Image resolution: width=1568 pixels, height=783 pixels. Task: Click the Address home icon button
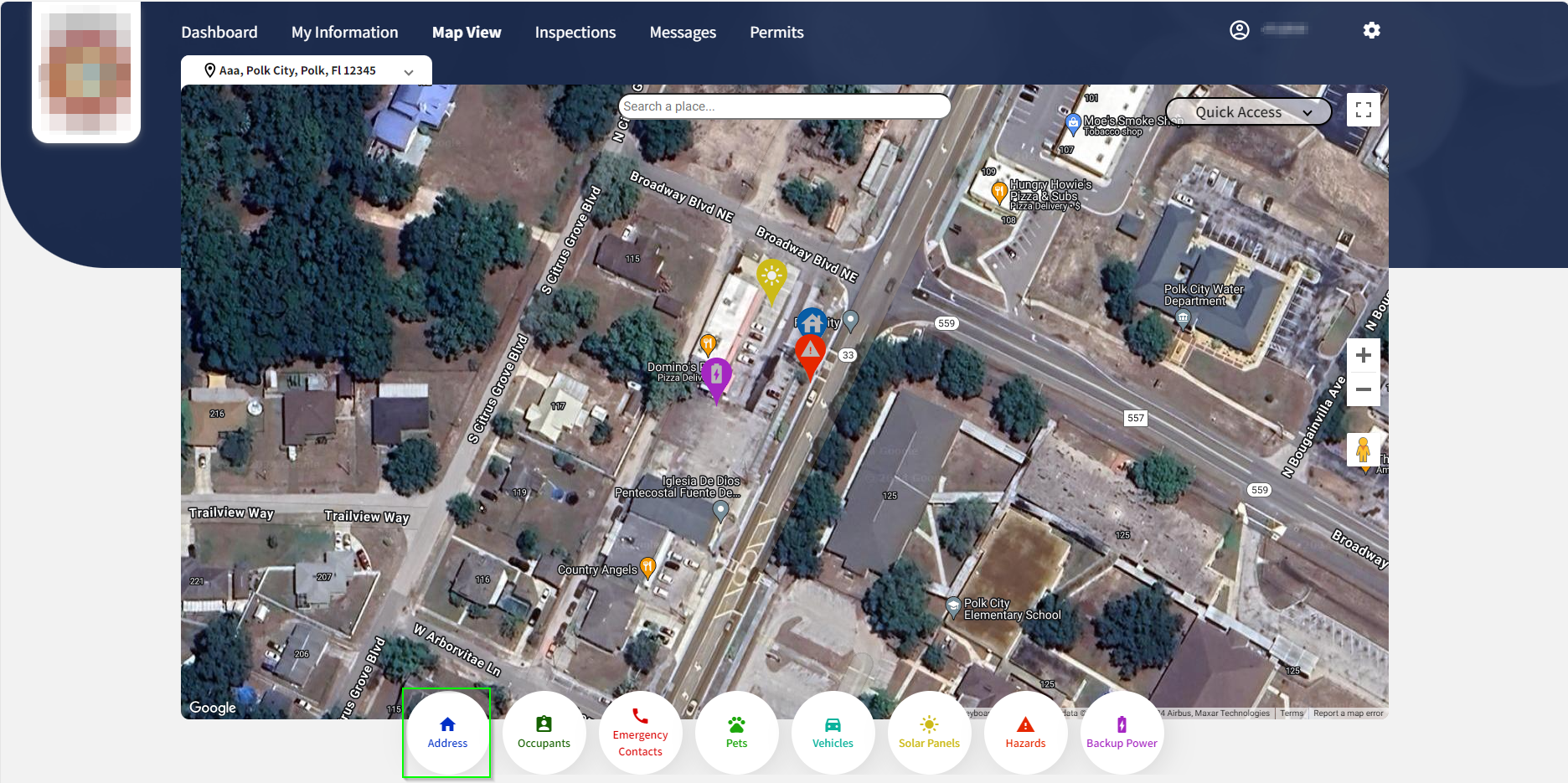coord(447,733)
